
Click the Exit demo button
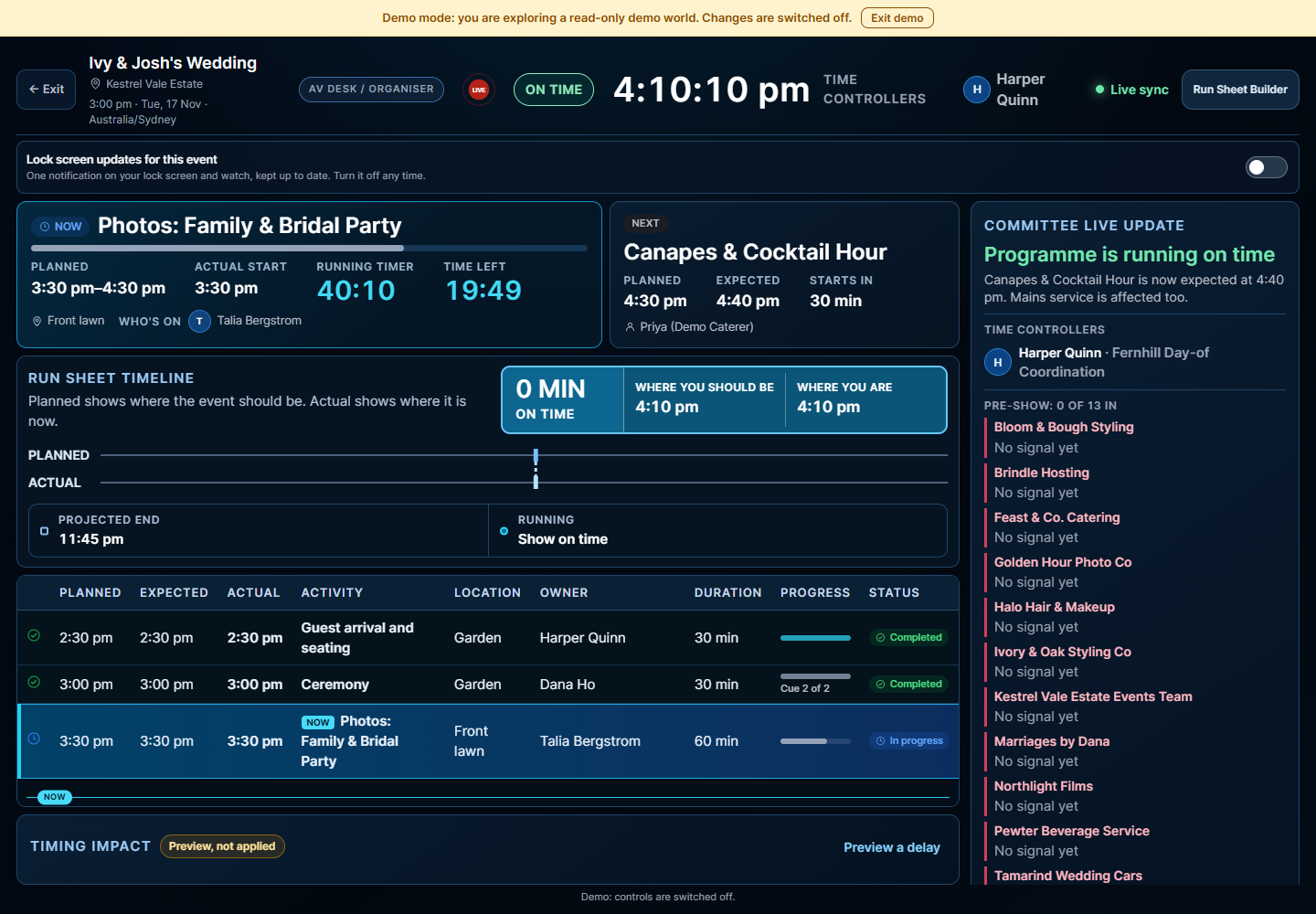coord(897,17)
